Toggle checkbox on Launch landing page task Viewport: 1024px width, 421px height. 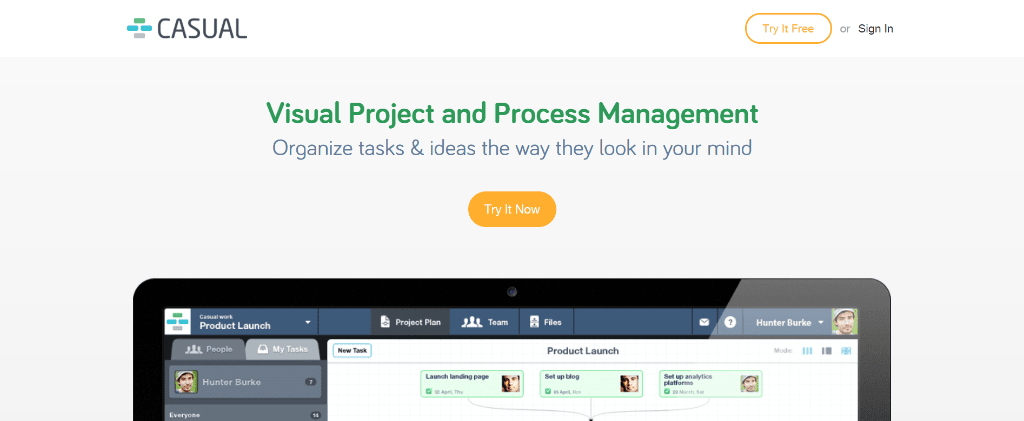tap(429, 392)
